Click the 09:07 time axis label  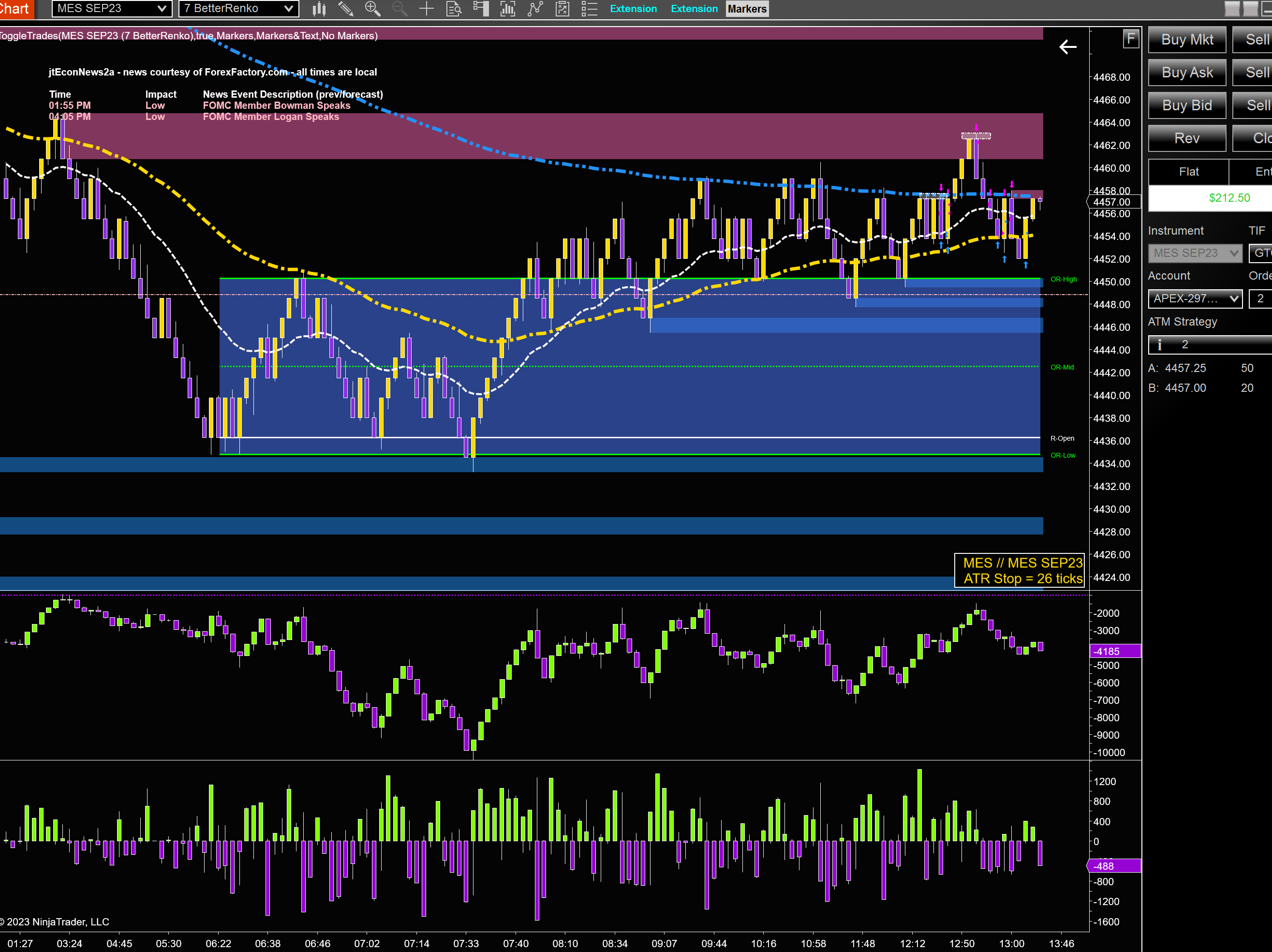point(664,944)
